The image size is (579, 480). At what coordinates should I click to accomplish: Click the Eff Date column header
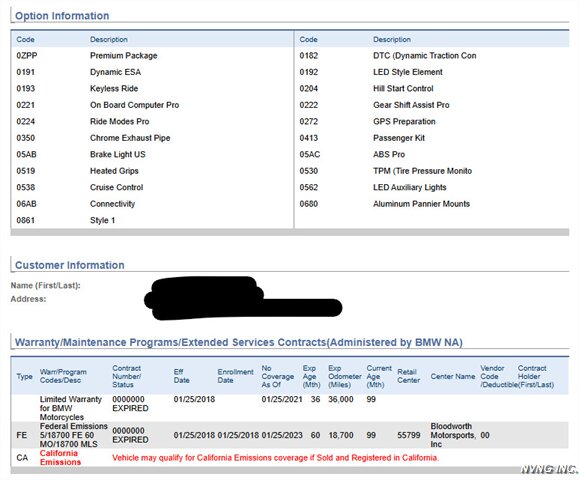[x=181, y=376]
